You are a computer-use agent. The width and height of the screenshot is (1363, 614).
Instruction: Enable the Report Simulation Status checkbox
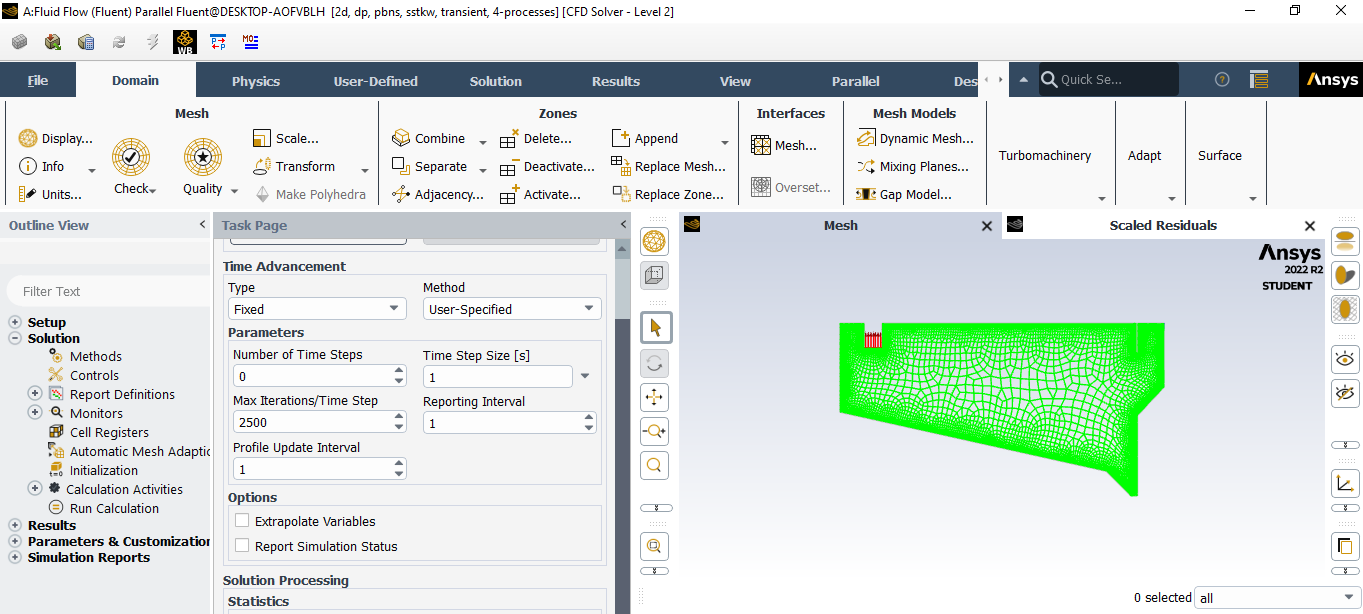point(242,546)
